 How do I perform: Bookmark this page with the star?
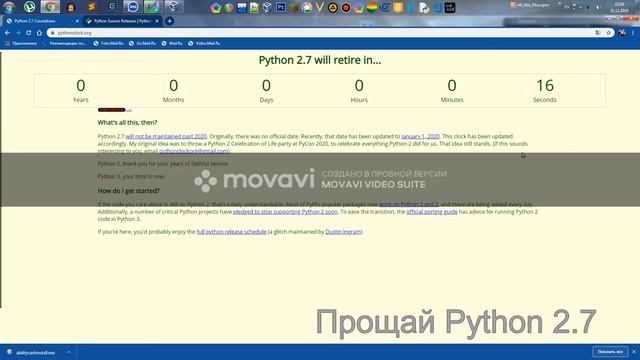608,33
